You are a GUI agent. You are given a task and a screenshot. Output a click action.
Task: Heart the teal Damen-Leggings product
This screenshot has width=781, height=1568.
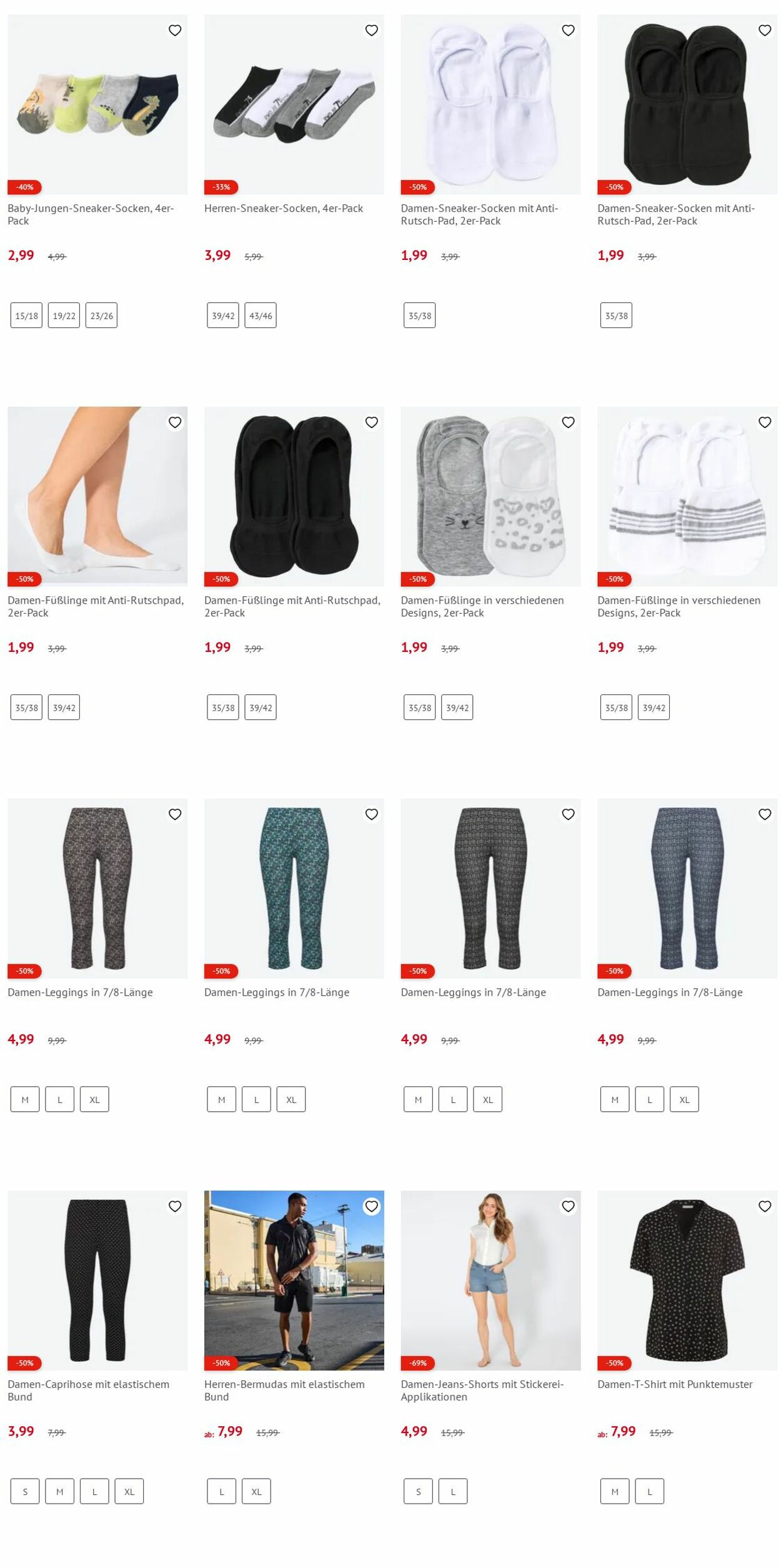point(372,814)
